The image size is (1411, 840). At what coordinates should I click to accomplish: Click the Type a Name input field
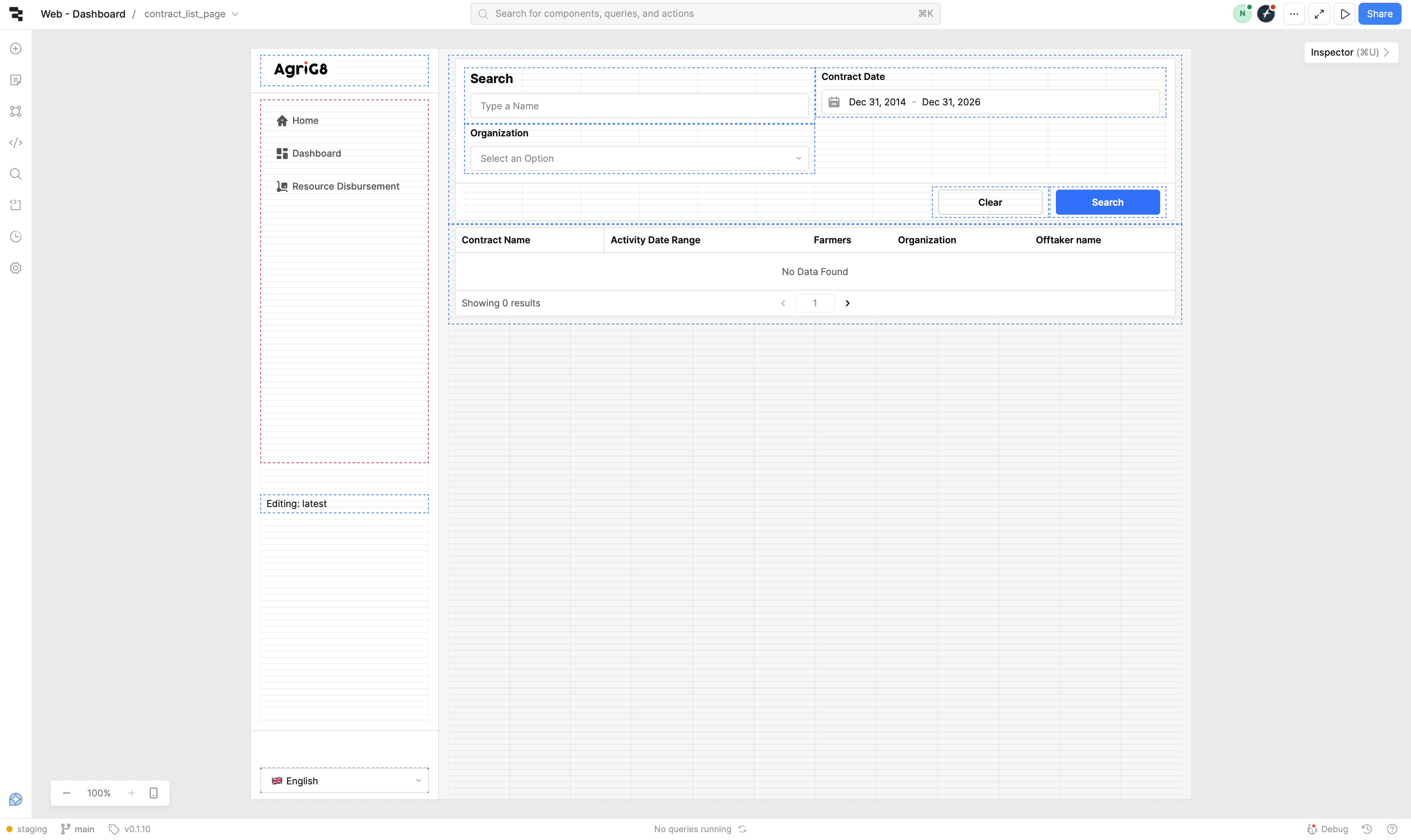(x=639, y=106)
